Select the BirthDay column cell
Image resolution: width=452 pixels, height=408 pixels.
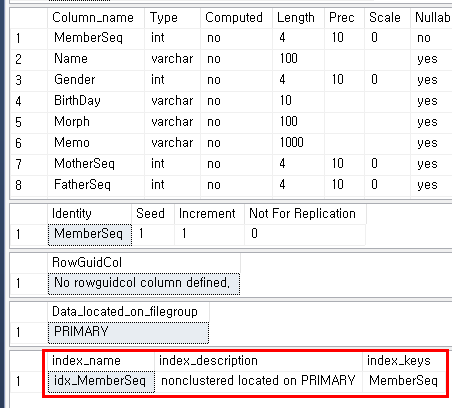point(96,101)
